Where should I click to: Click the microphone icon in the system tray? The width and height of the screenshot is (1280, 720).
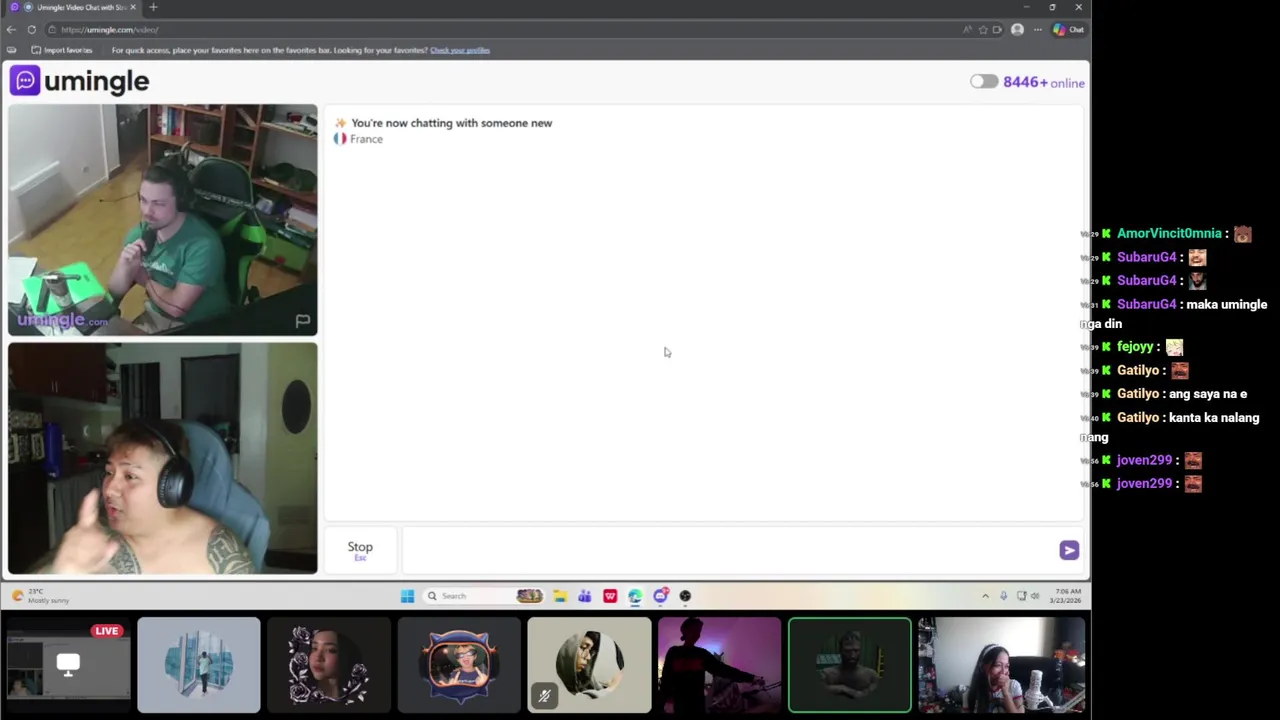point(1003,596)
